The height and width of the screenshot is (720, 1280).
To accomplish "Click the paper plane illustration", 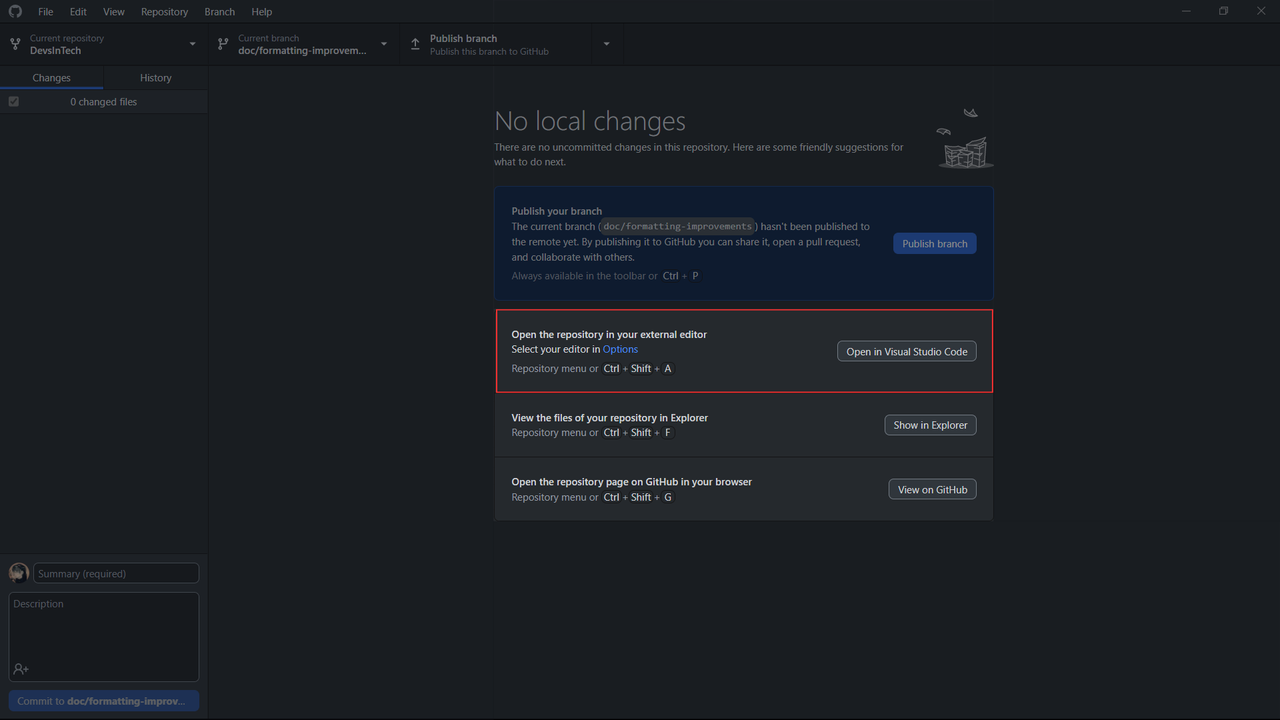I will coord(969,113).
